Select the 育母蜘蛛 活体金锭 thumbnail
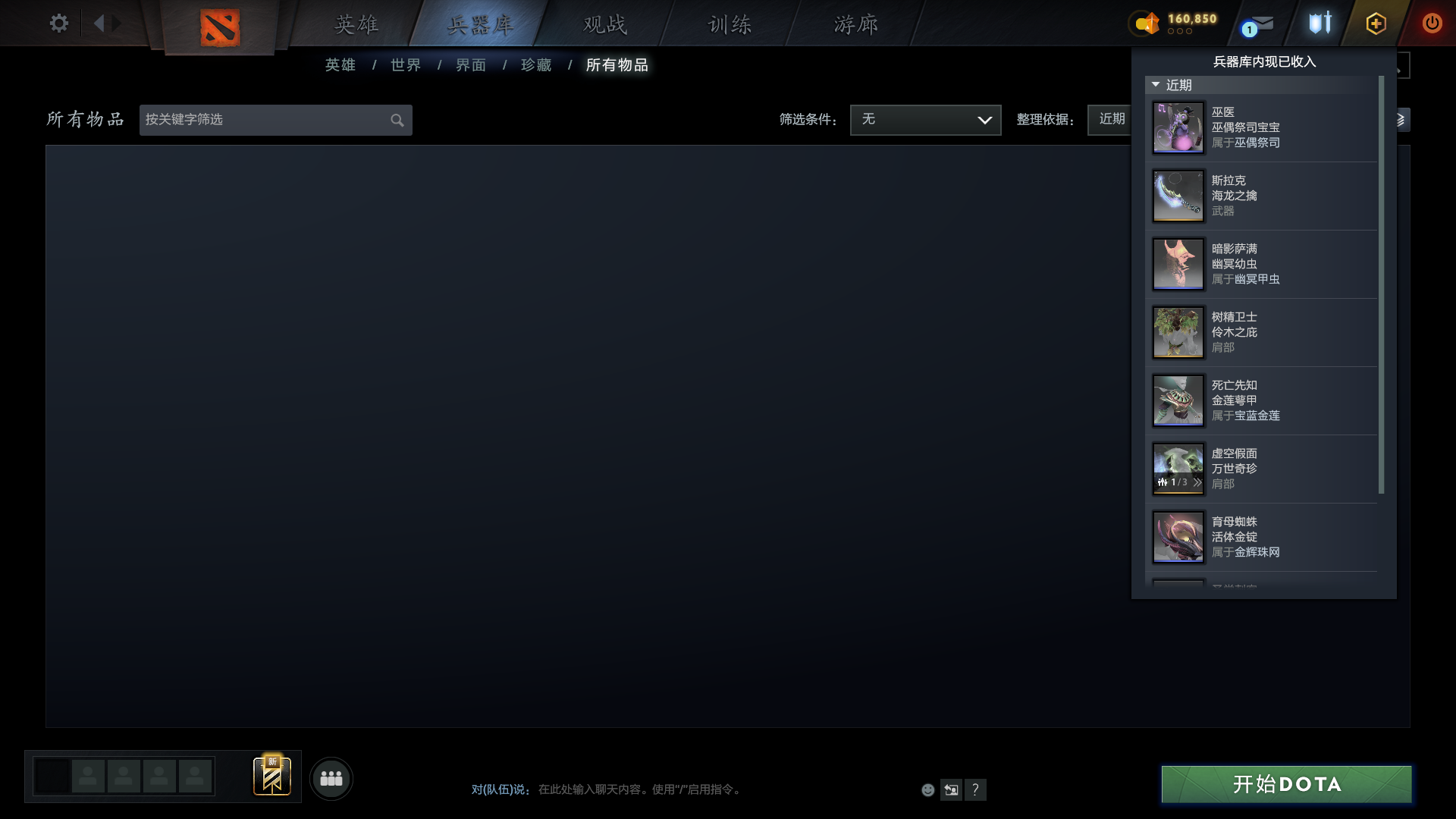Image resolution: width=1456 pixels, height=819 pixels. pyautogui.click(x=1178, y=537)
